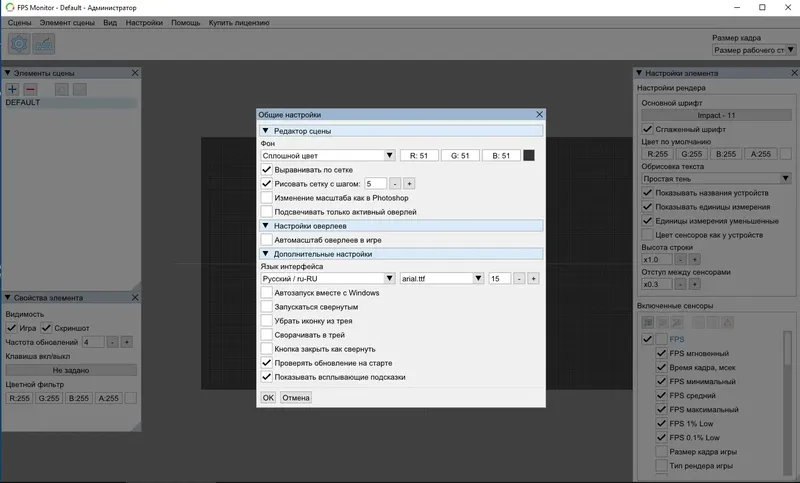Increase Отступ между сенсорами value
The image size is (800, 483).
(694, 285)
